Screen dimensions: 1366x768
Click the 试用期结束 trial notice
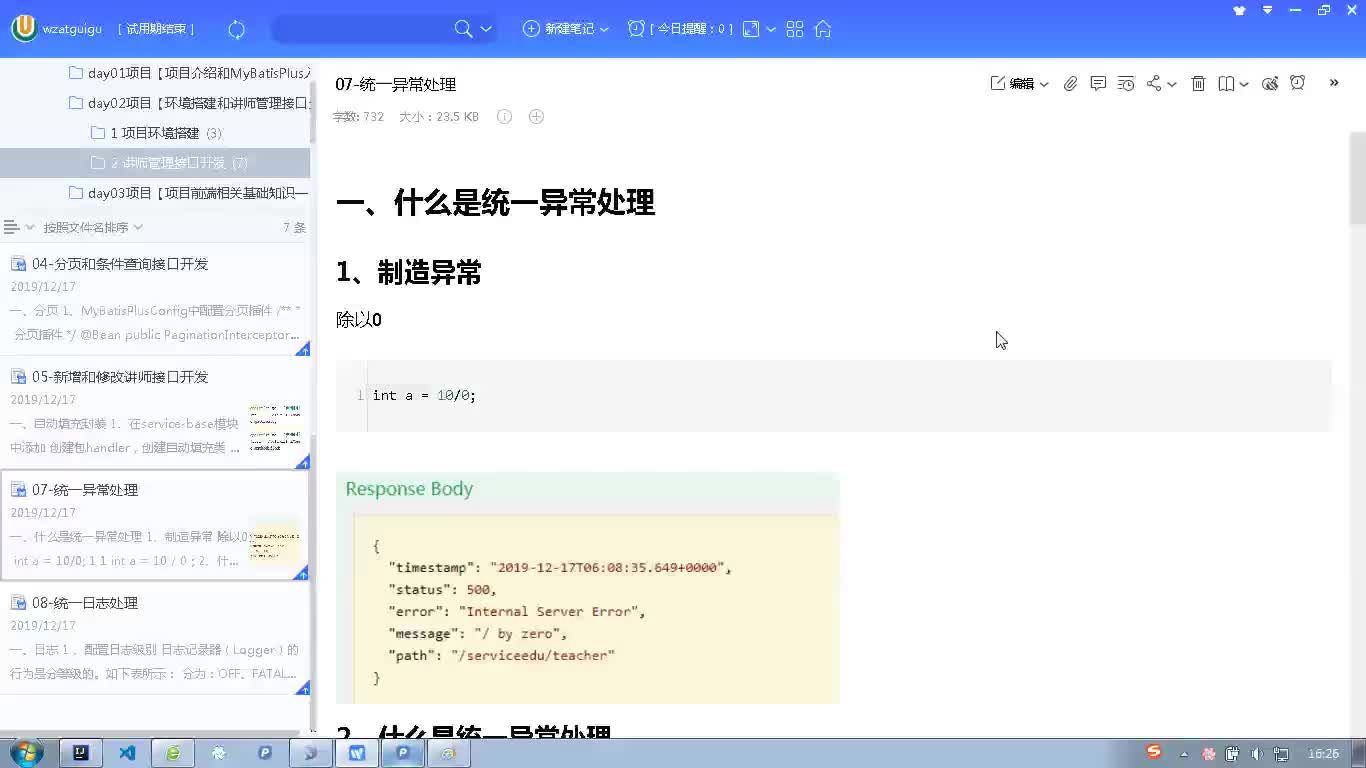pyautogui.click(x=156, y=29)
